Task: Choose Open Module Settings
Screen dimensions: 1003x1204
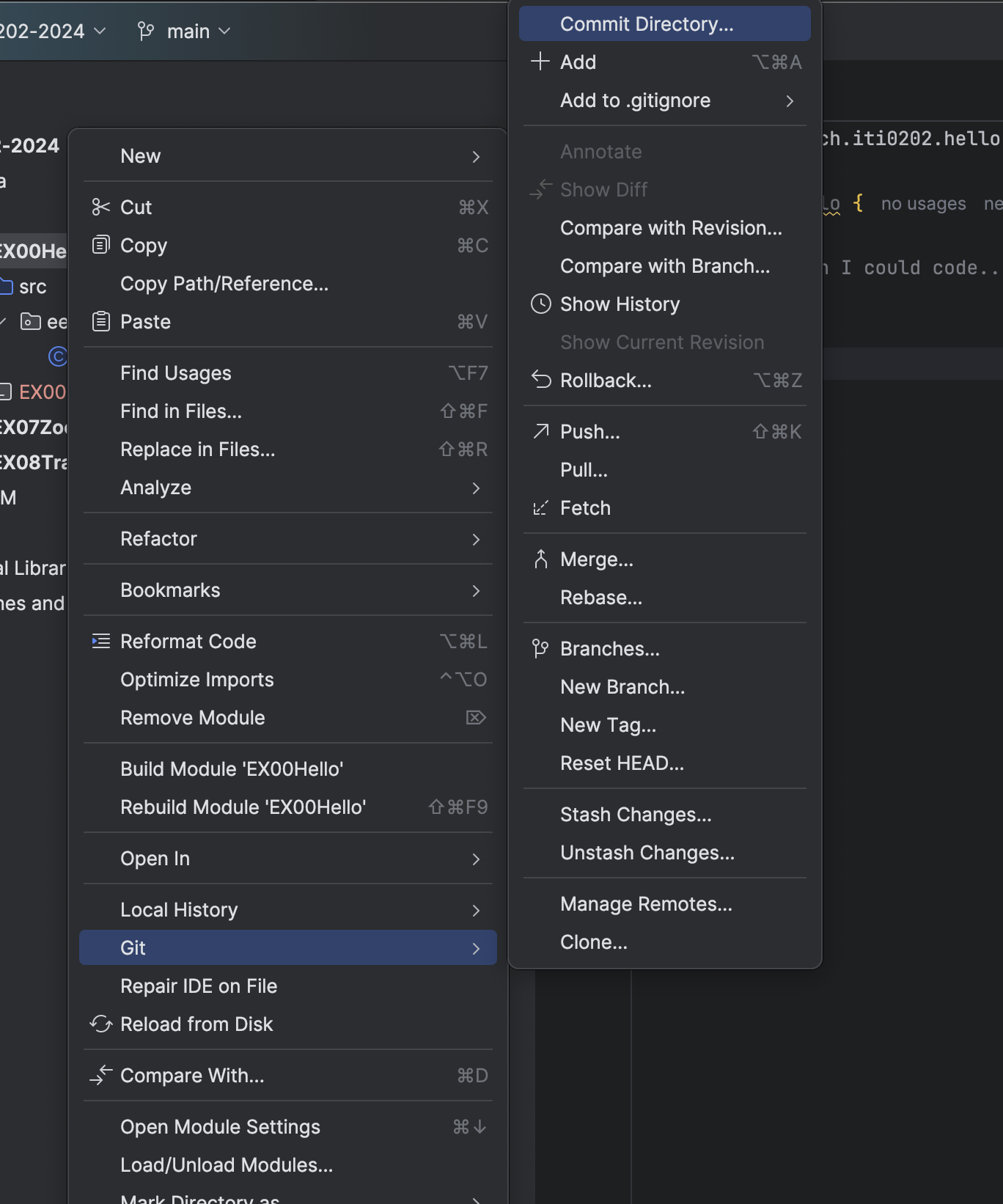Action: tap(220, 1127)
